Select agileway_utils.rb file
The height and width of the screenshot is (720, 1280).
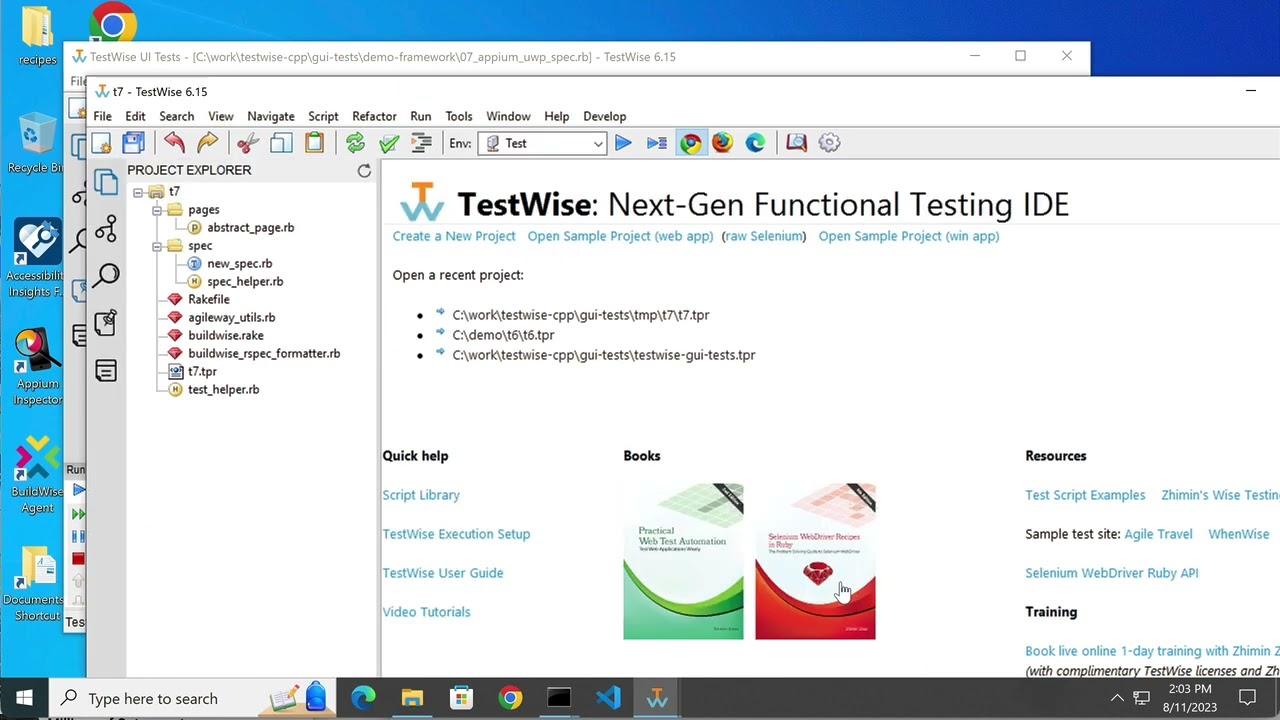pyautogui.click(x=231, y=318)
